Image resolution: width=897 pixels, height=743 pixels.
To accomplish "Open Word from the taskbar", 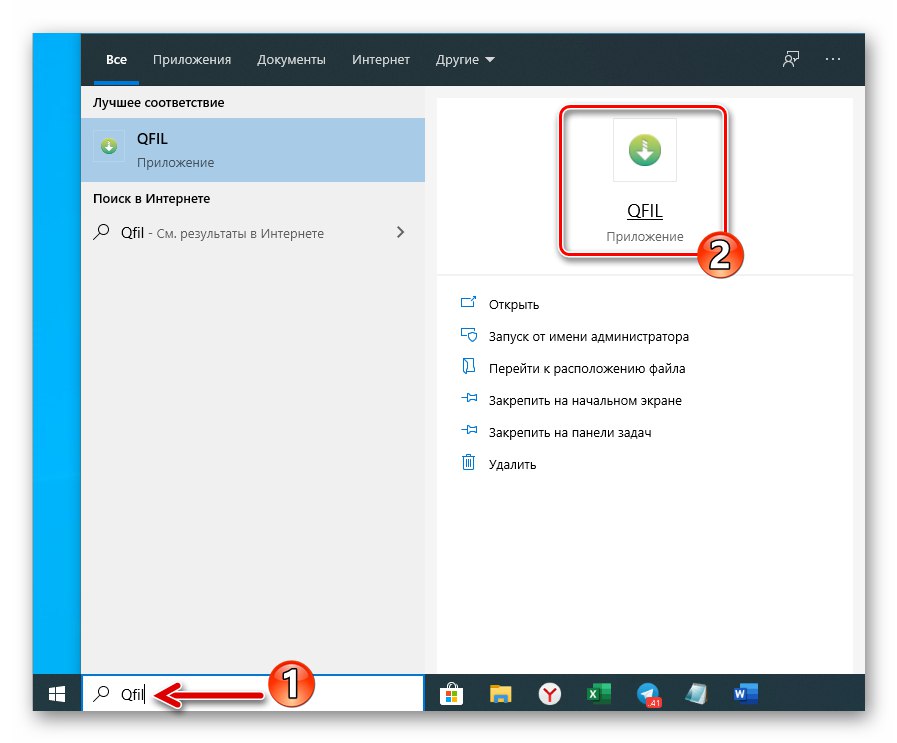I will click(745, 694).
